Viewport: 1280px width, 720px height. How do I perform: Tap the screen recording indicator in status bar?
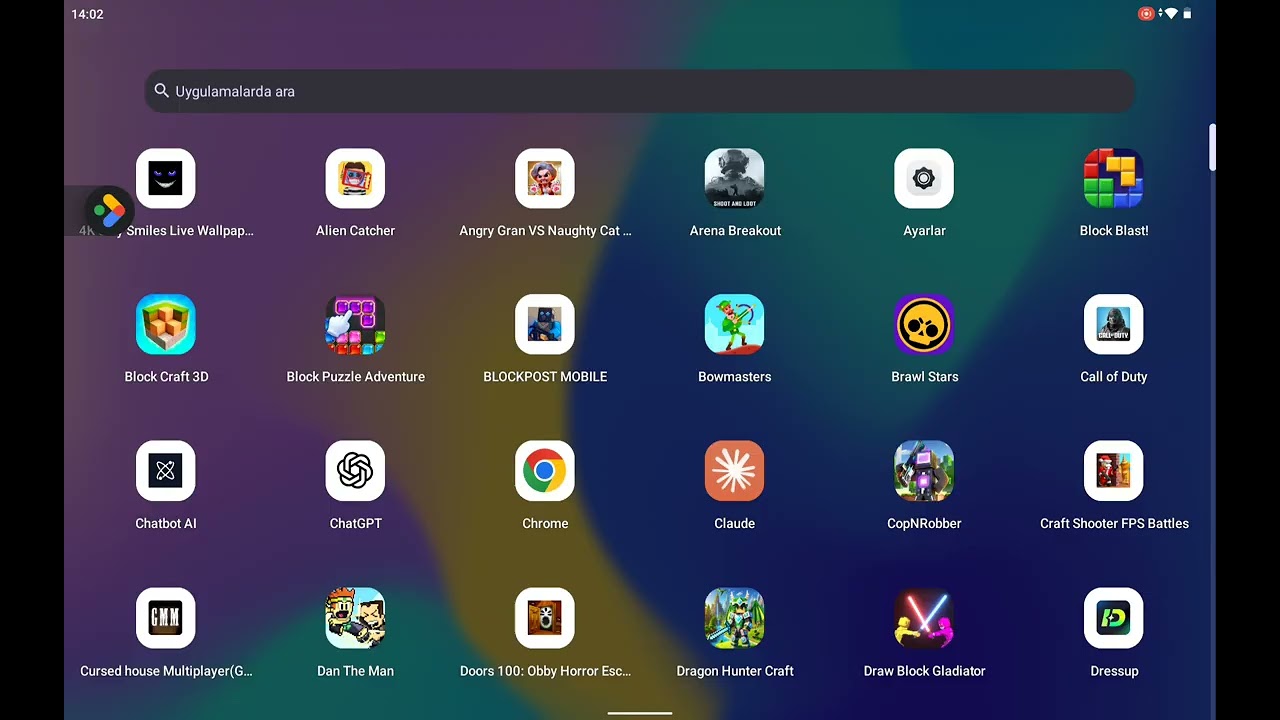[1146, 14]
